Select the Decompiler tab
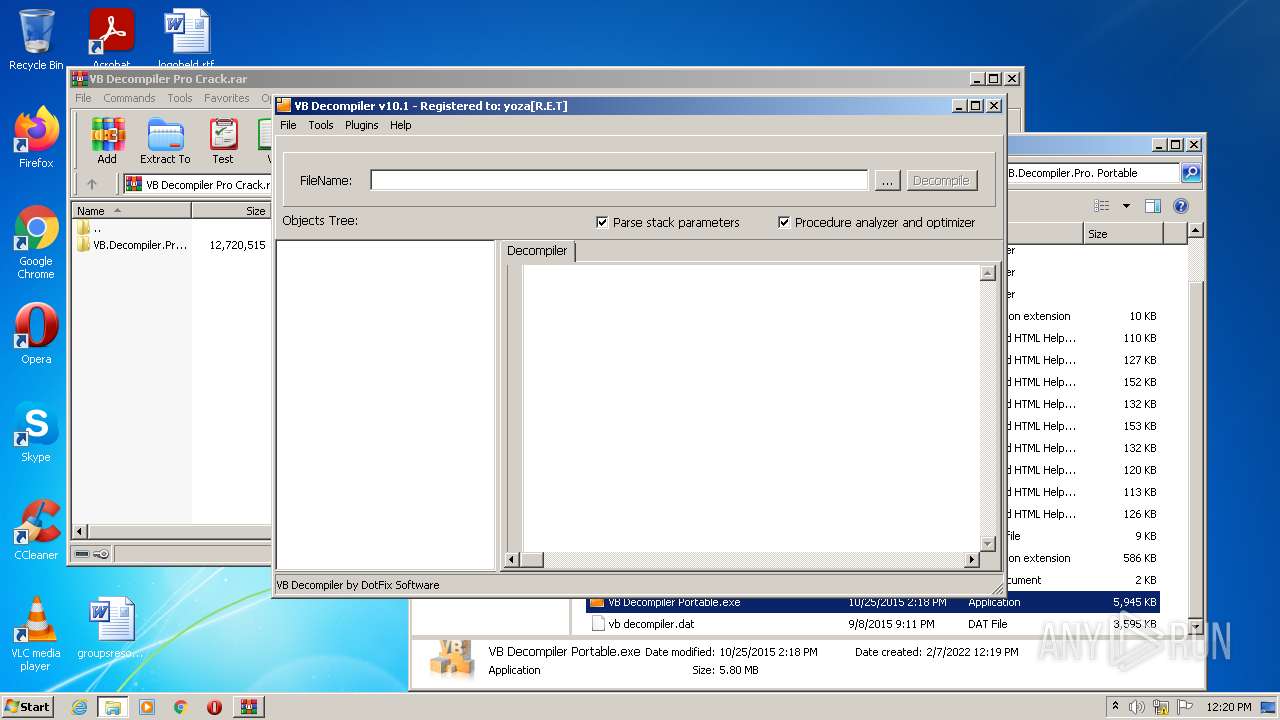1280x720 pixels. coord(537,251)
